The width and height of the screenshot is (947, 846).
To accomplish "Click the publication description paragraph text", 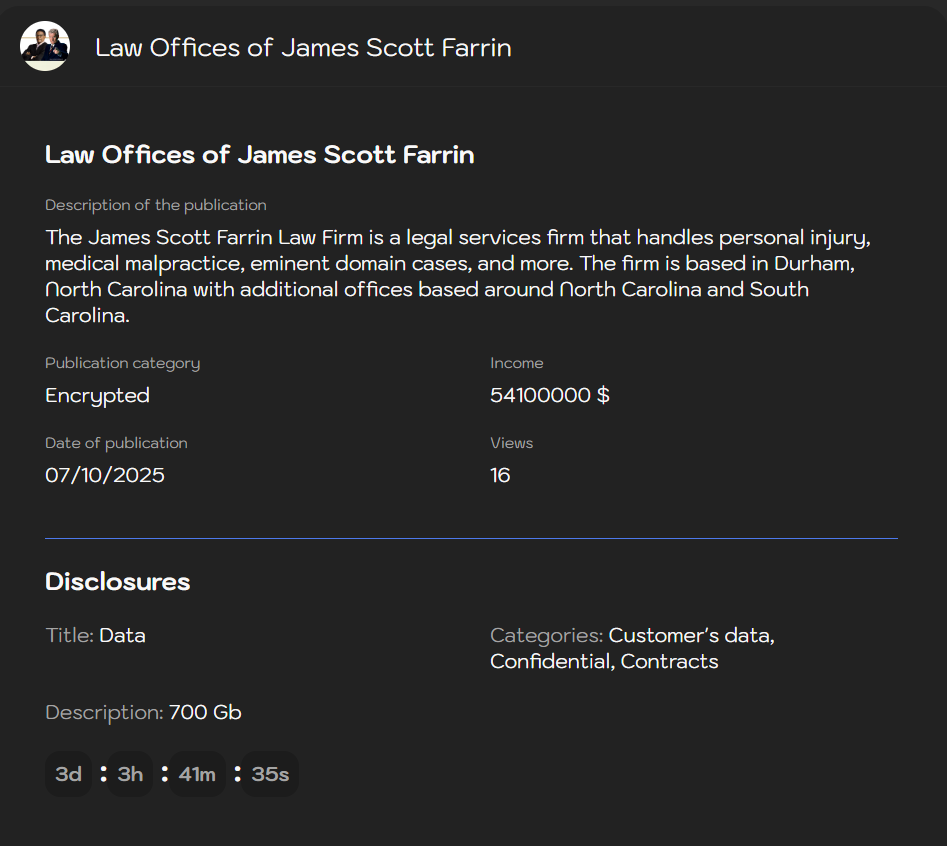I will (457, 276).
